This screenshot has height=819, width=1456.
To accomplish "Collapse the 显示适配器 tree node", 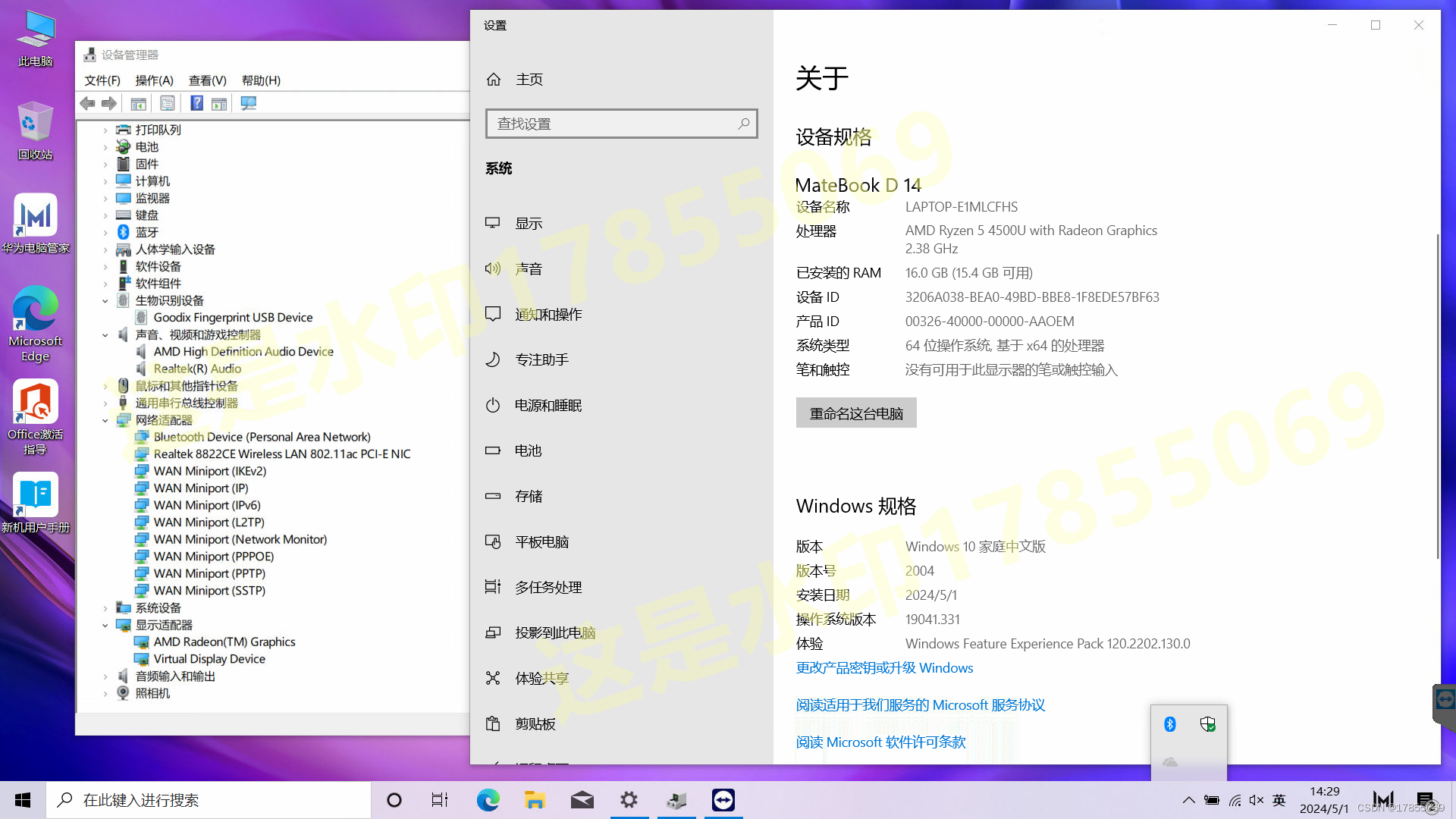I will [105, 626].
